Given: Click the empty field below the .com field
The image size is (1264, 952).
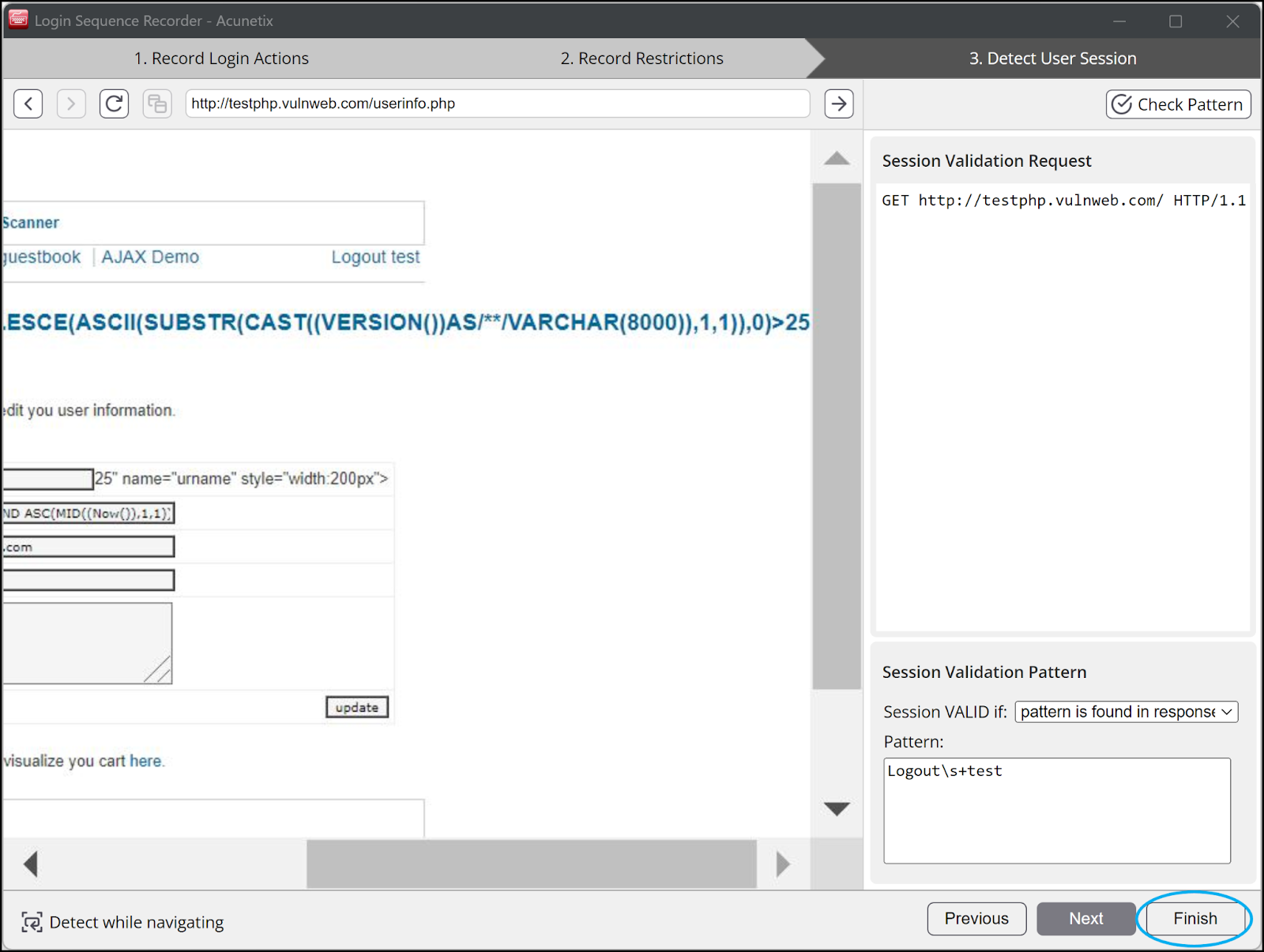Looking at the screenshot, I should coord(88,581).
